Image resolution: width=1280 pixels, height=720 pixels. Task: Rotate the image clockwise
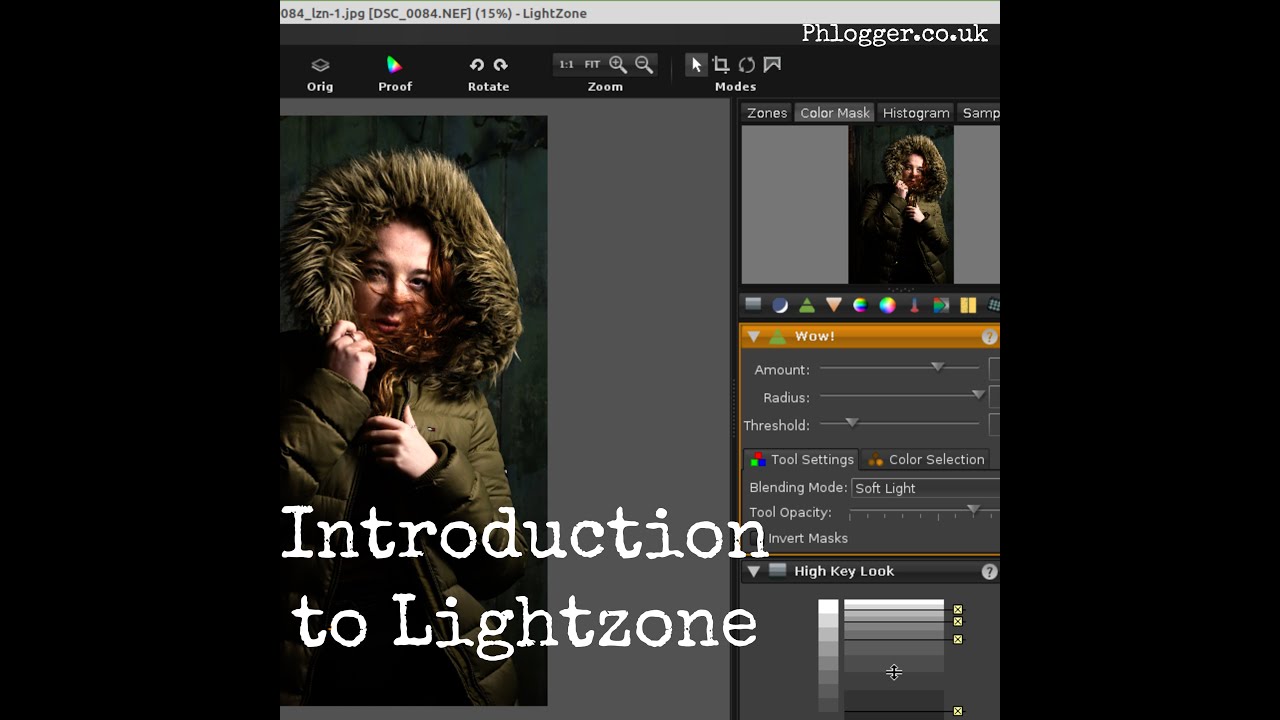coord(500,65)
